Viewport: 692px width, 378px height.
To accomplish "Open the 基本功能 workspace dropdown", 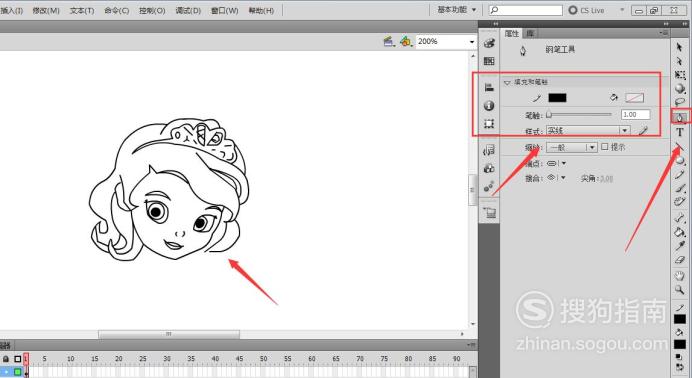I will (457, 10).
